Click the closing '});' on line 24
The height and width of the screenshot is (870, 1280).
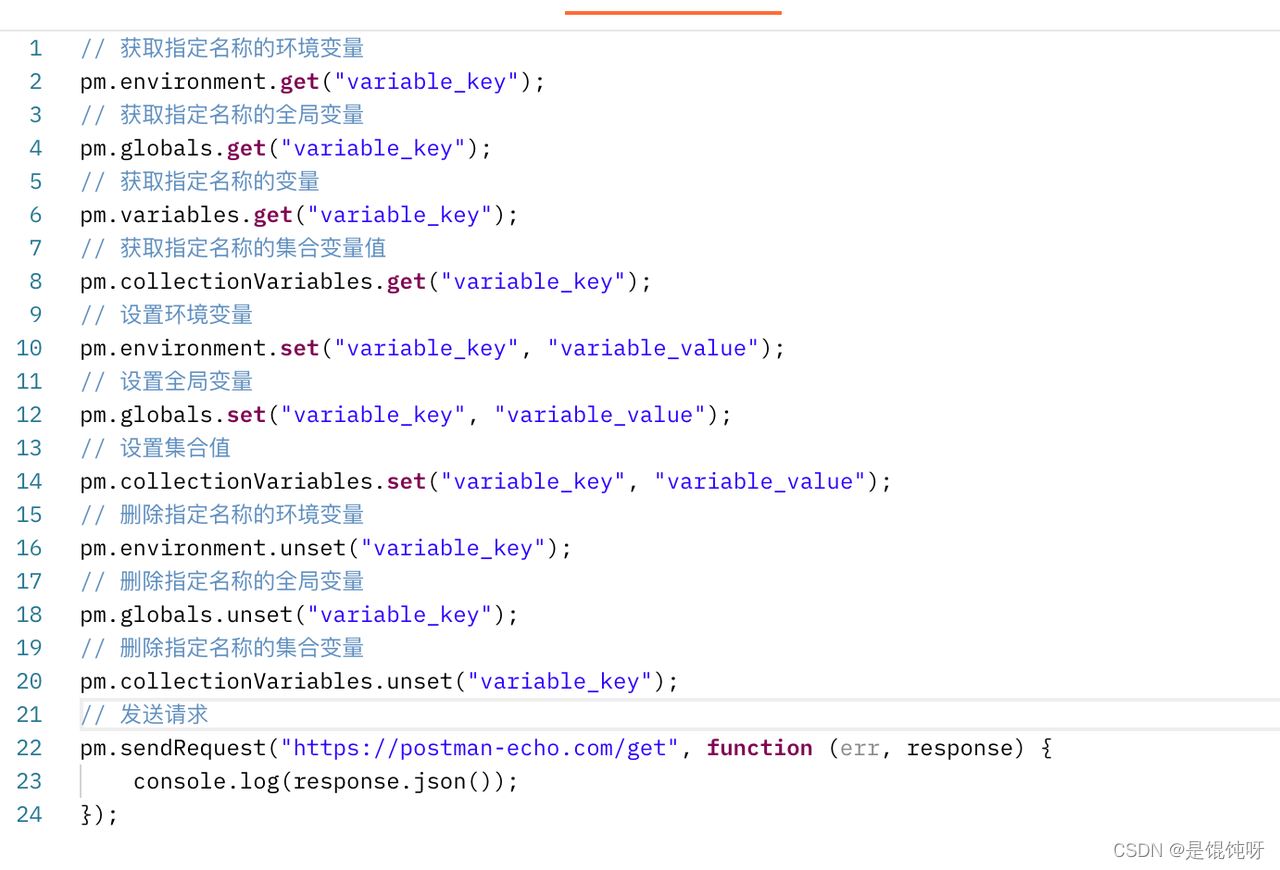(x=100, y=815)
